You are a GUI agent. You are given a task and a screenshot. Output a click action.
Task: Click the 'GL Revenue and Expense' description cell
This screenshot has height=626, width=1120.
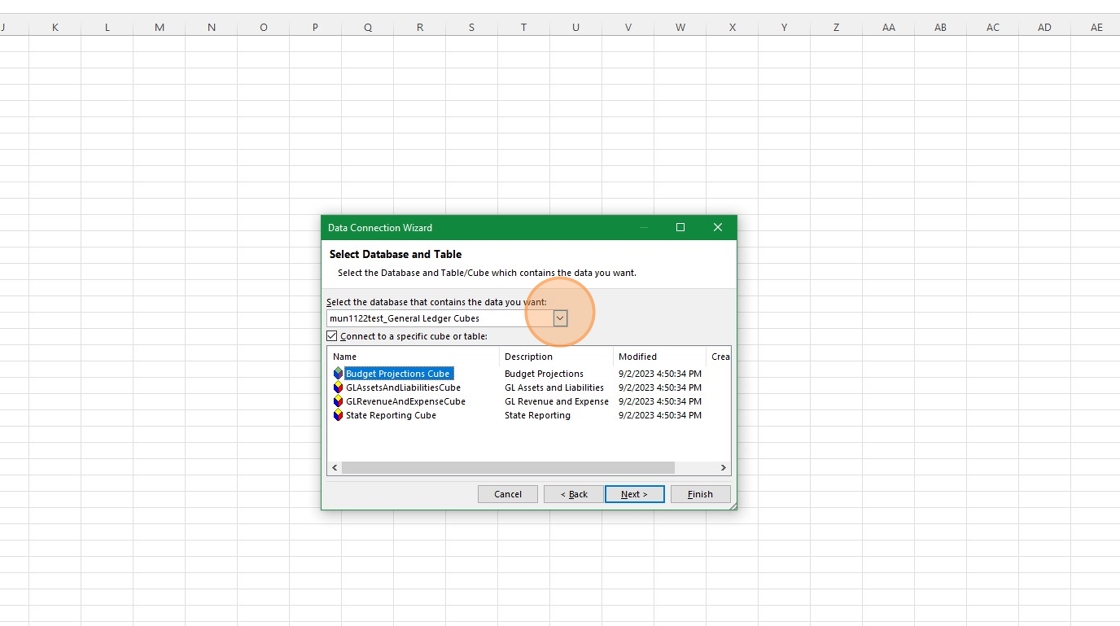pos(556,402)
